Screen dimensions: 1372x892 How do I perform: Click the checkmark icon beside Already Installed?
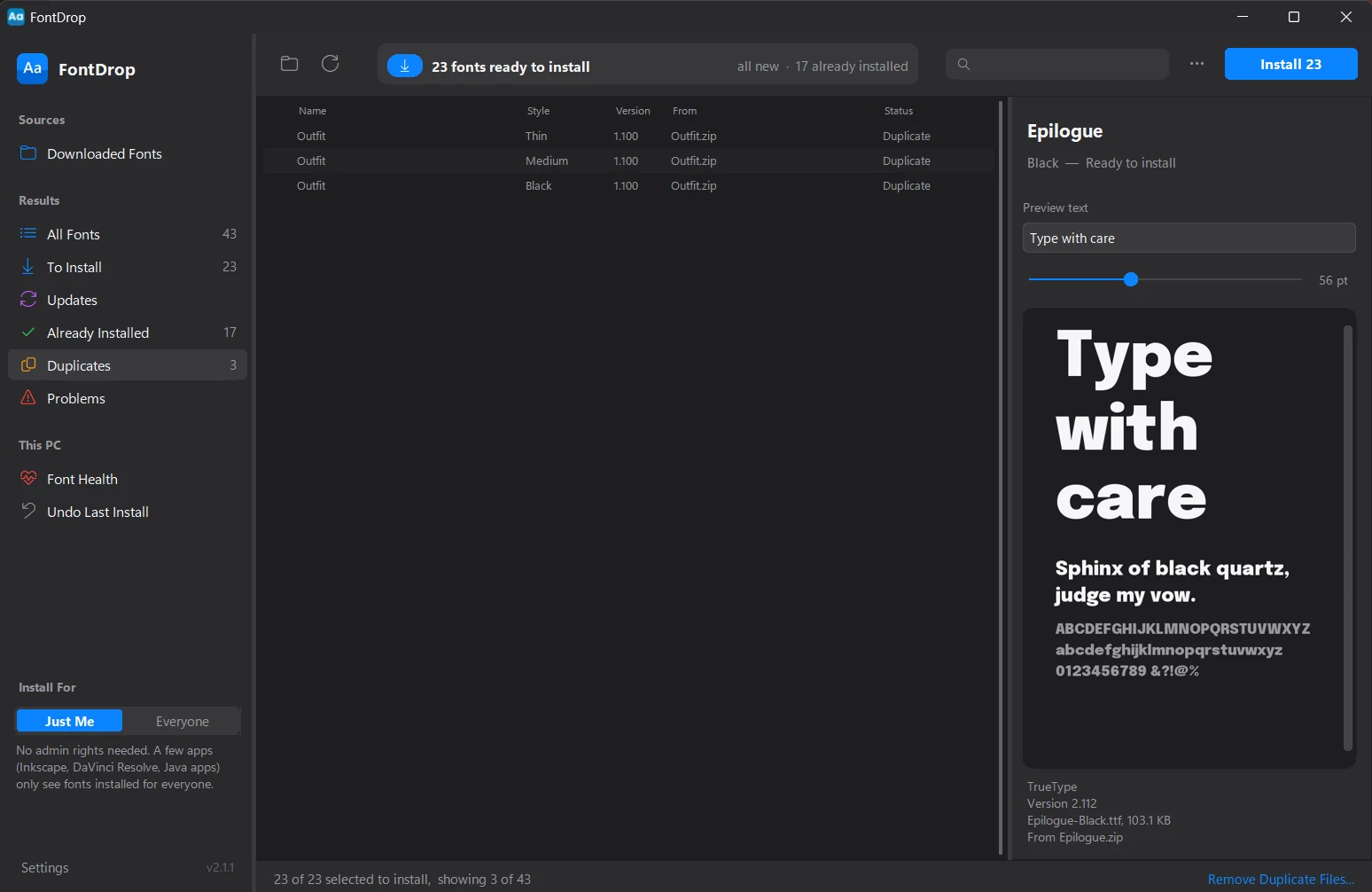click(28, 332)
